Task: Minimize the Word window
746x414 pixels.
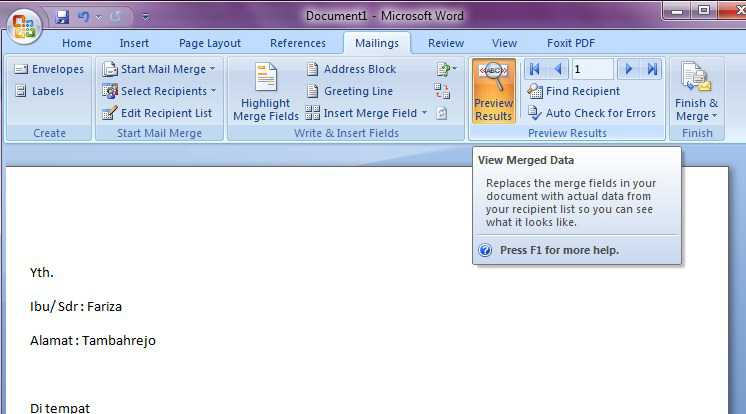Action: pyautogui.click(x=677, y=11)
